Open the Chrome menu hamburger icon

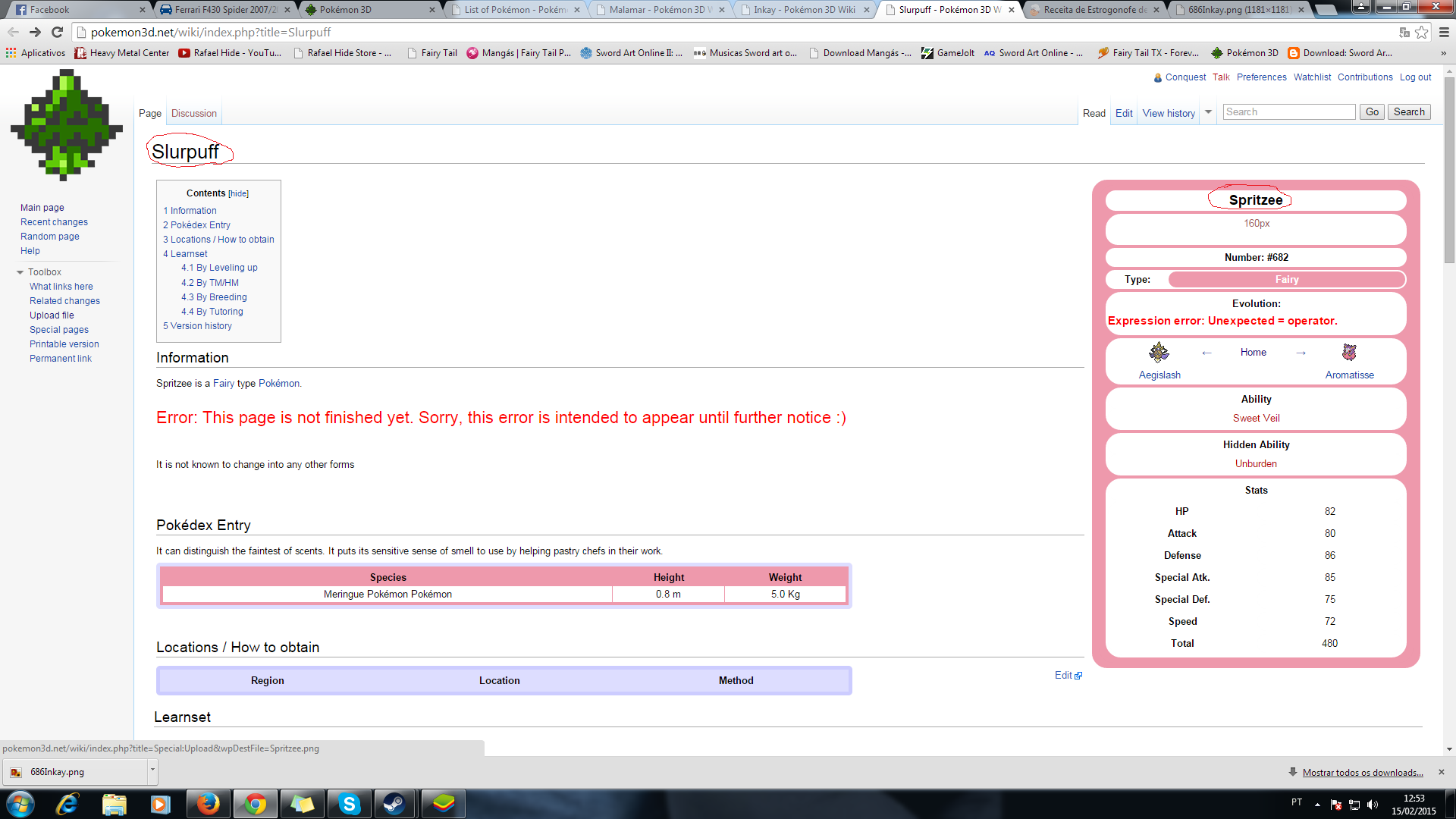pyautogui.click(x=1444, y=32)
